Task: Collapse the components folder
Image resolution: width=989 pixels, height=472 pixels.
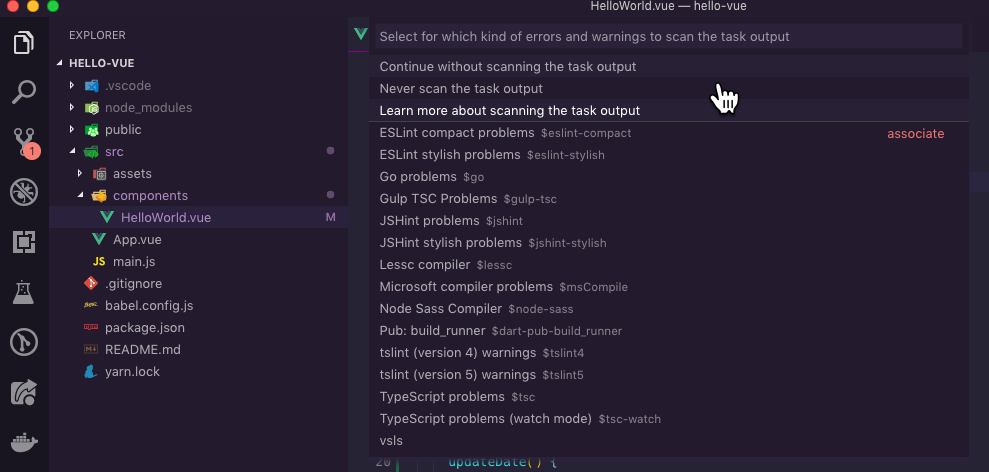Action: (81, 196)
